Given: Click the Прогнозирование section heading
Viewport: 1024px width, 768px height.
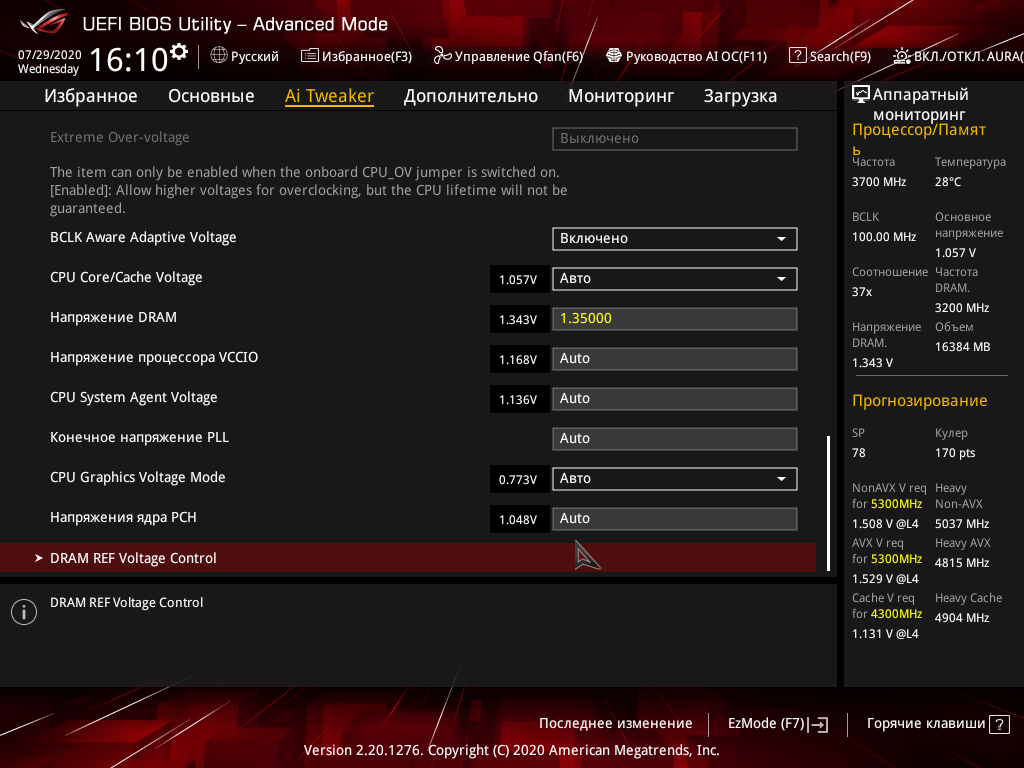Looking at the screenshot, I should pos(920,401).
